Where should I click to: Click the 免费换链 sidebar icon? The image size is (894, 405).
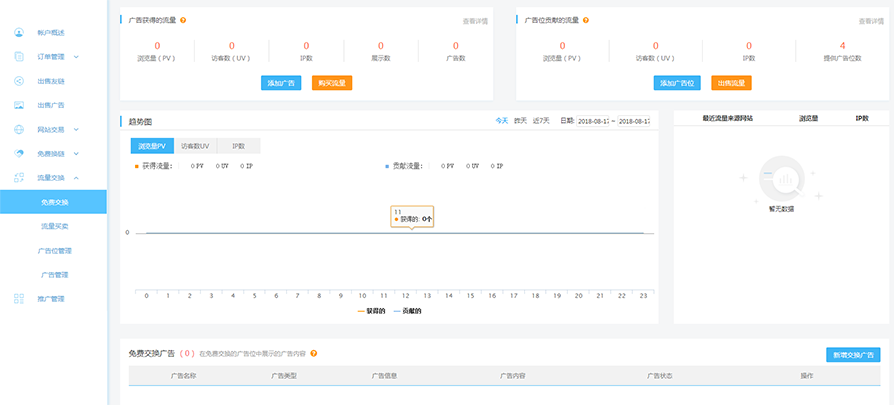[x=18, y=153]
